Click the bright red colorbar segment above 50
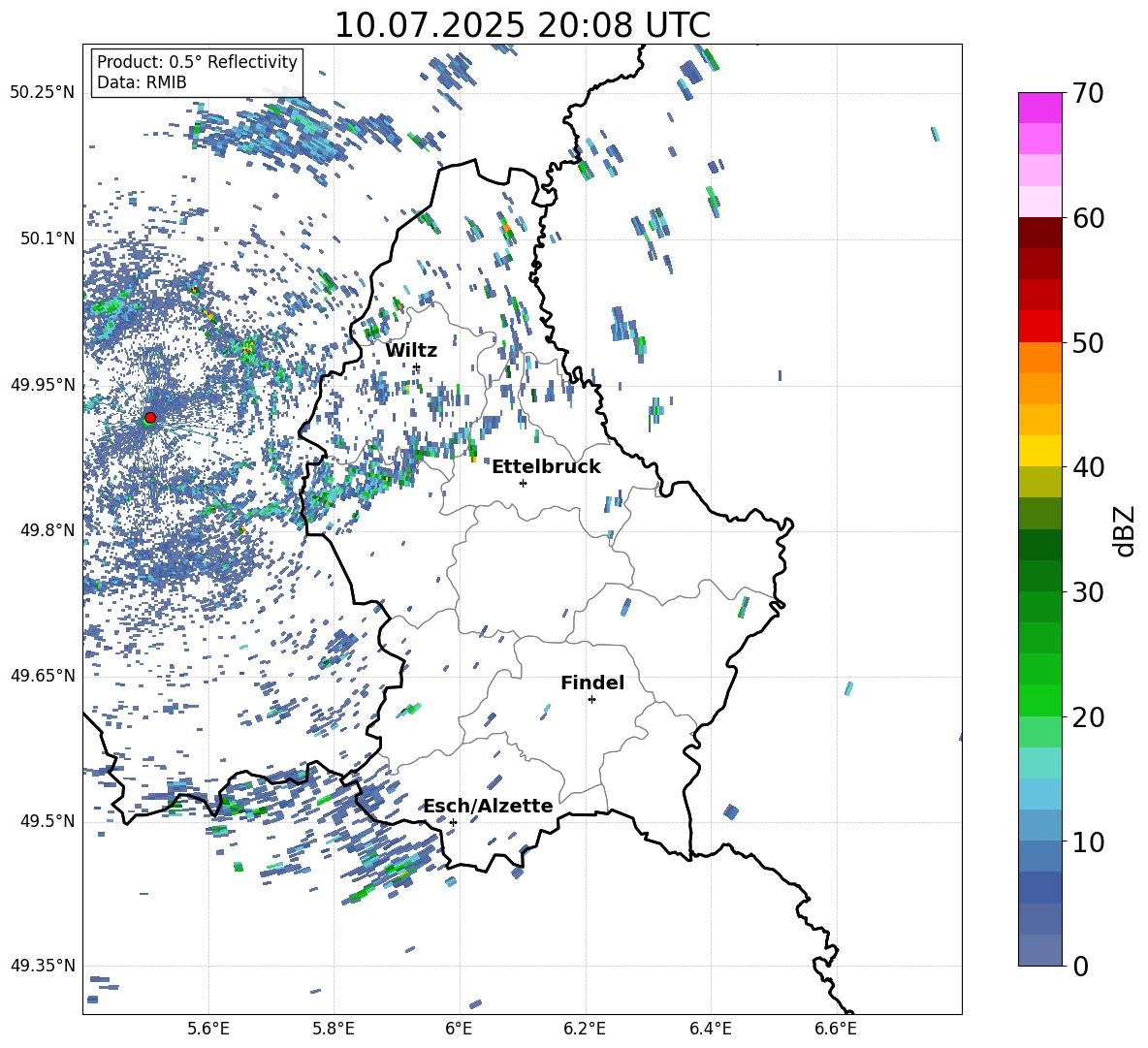This screenshot has height=1048, width=1148. [1039, 327]
